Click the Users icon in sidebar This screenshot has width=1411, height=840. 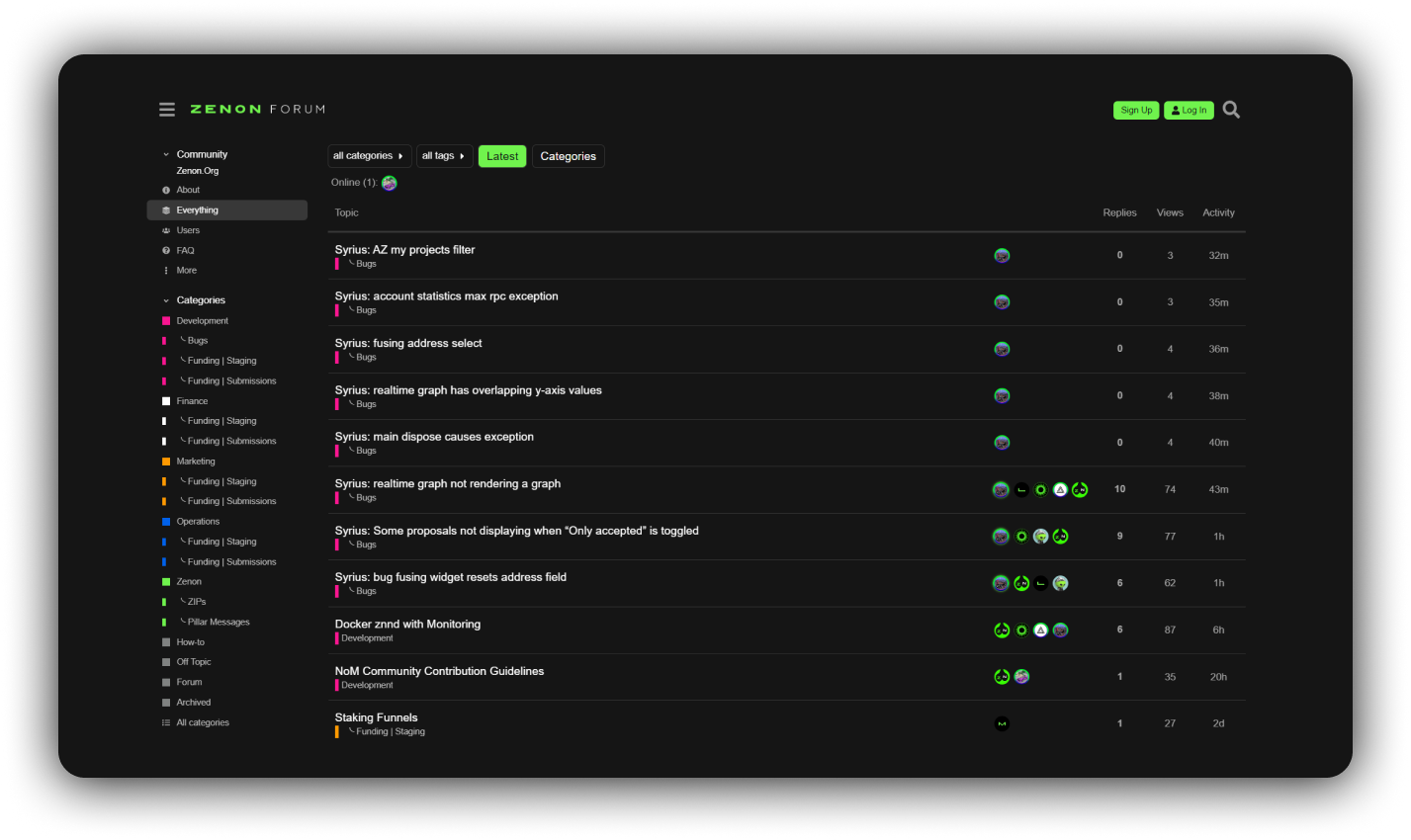tap(166, 230)
